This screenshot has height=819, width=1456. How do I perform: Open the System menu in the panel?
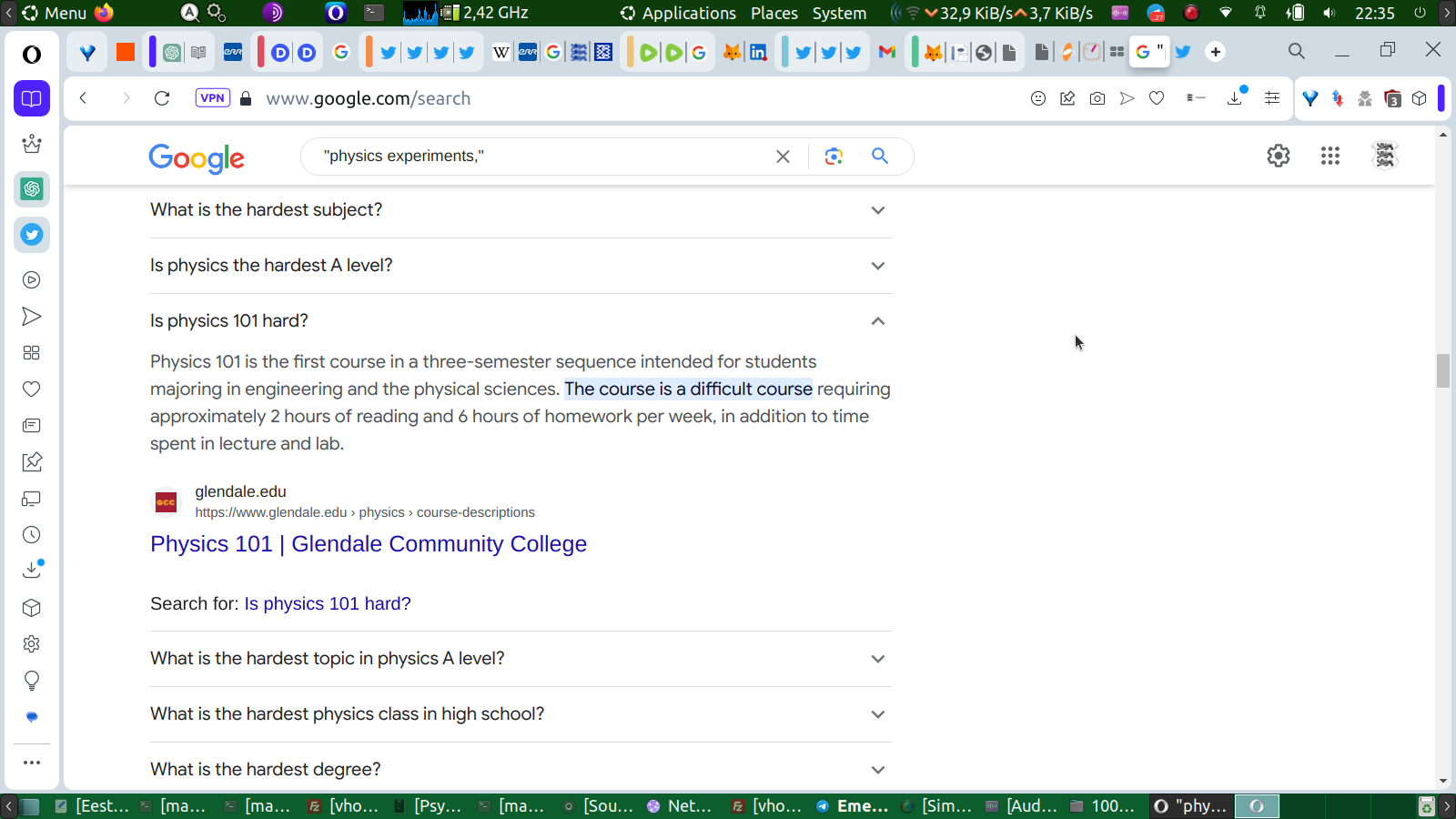839,13
